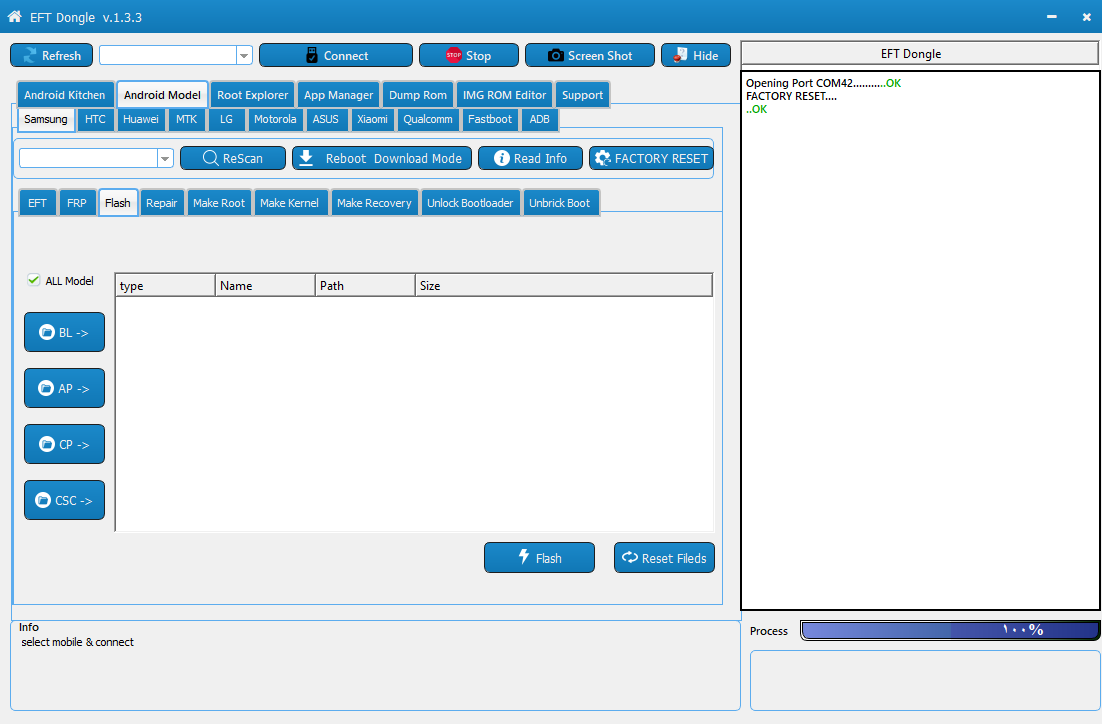This screenshot has width=1102, height=724.
Task: Open the Root Explorer tab
Action: [252, 95]
